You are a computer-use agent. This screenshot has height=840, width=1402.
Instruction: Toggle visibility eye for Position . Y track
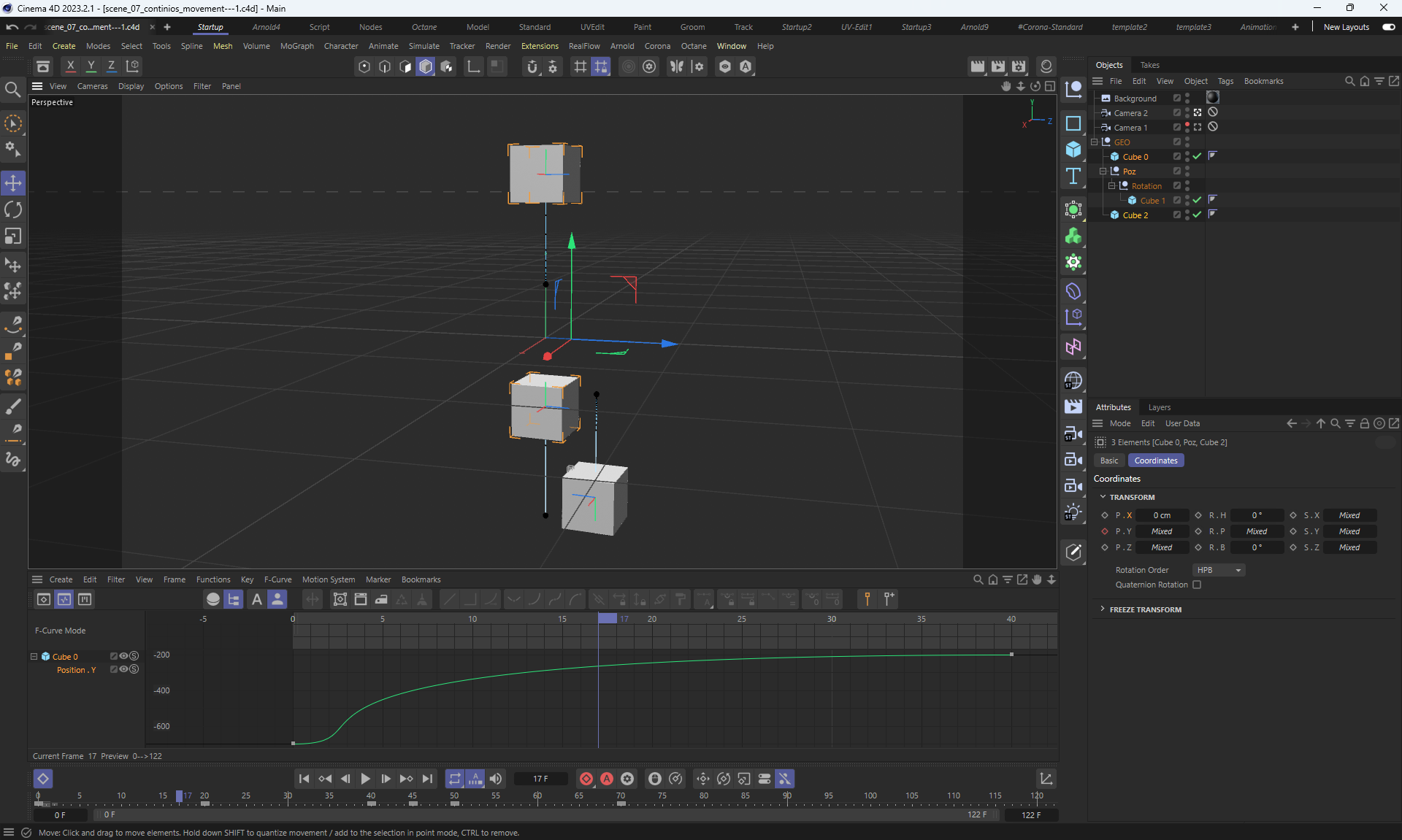click(123, 669)
